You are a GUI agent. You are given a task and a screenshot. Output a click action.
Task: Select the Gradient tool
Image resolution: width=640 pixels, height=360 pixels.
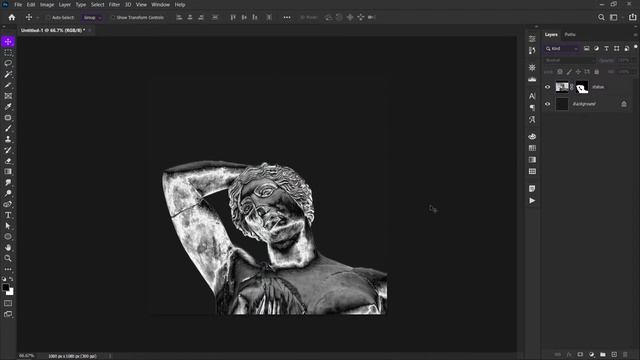(8, 171)
